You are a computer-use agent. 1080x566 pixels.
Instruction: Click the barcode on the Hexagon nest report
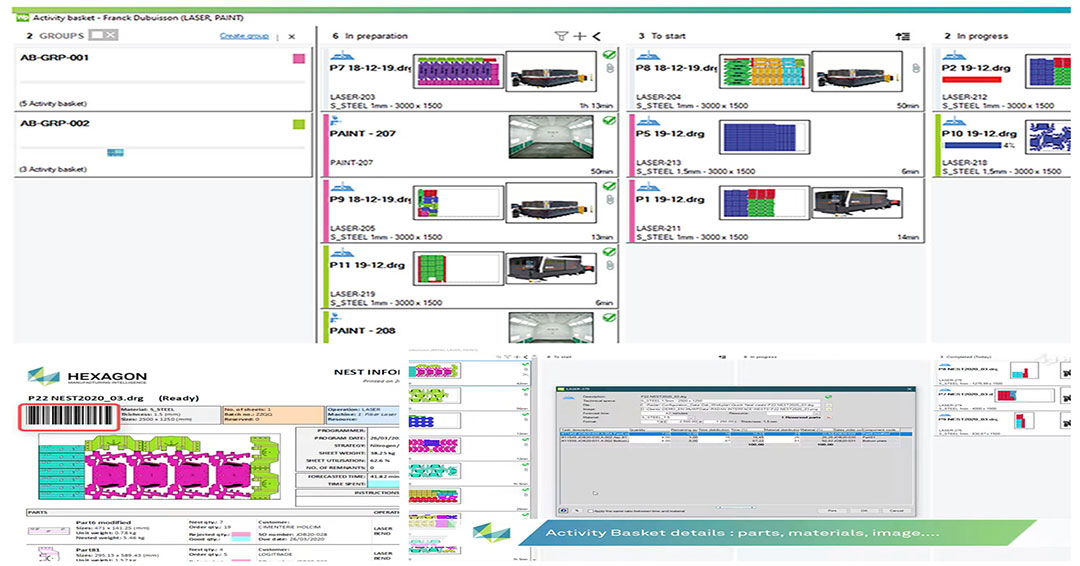point(70,415)
